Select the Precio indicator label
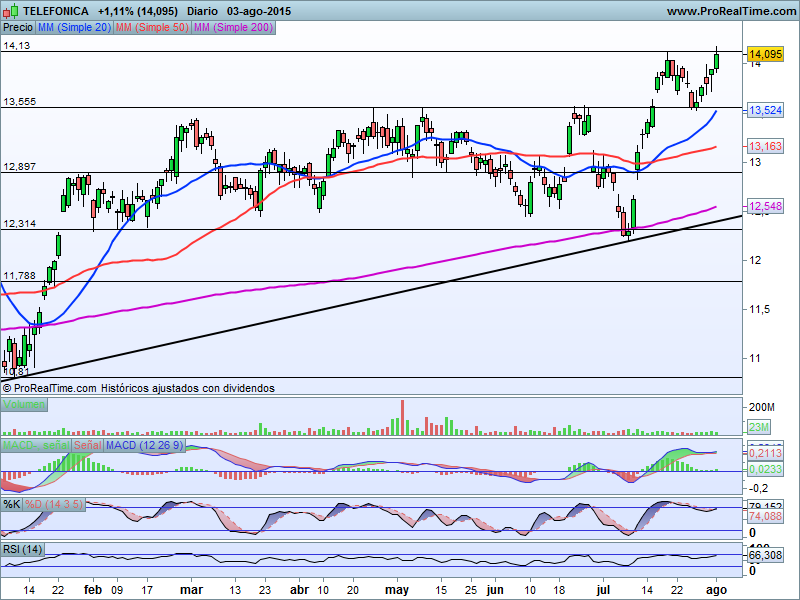This screenshot has height=600, width=800. [x=17, y=26]
